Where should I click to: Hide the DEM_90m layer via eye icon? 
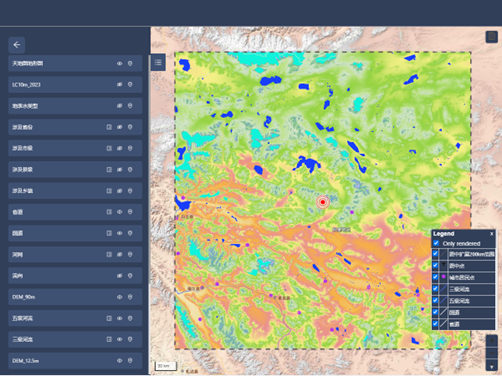pyautogui.click(x=119, y=297)
